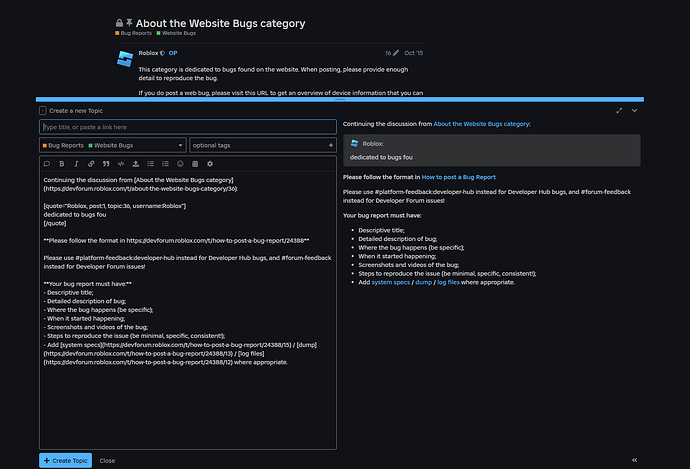The height and width of the screenshot is (469, 690).
Task: Open the upload file tool
Action: (136, 163)
